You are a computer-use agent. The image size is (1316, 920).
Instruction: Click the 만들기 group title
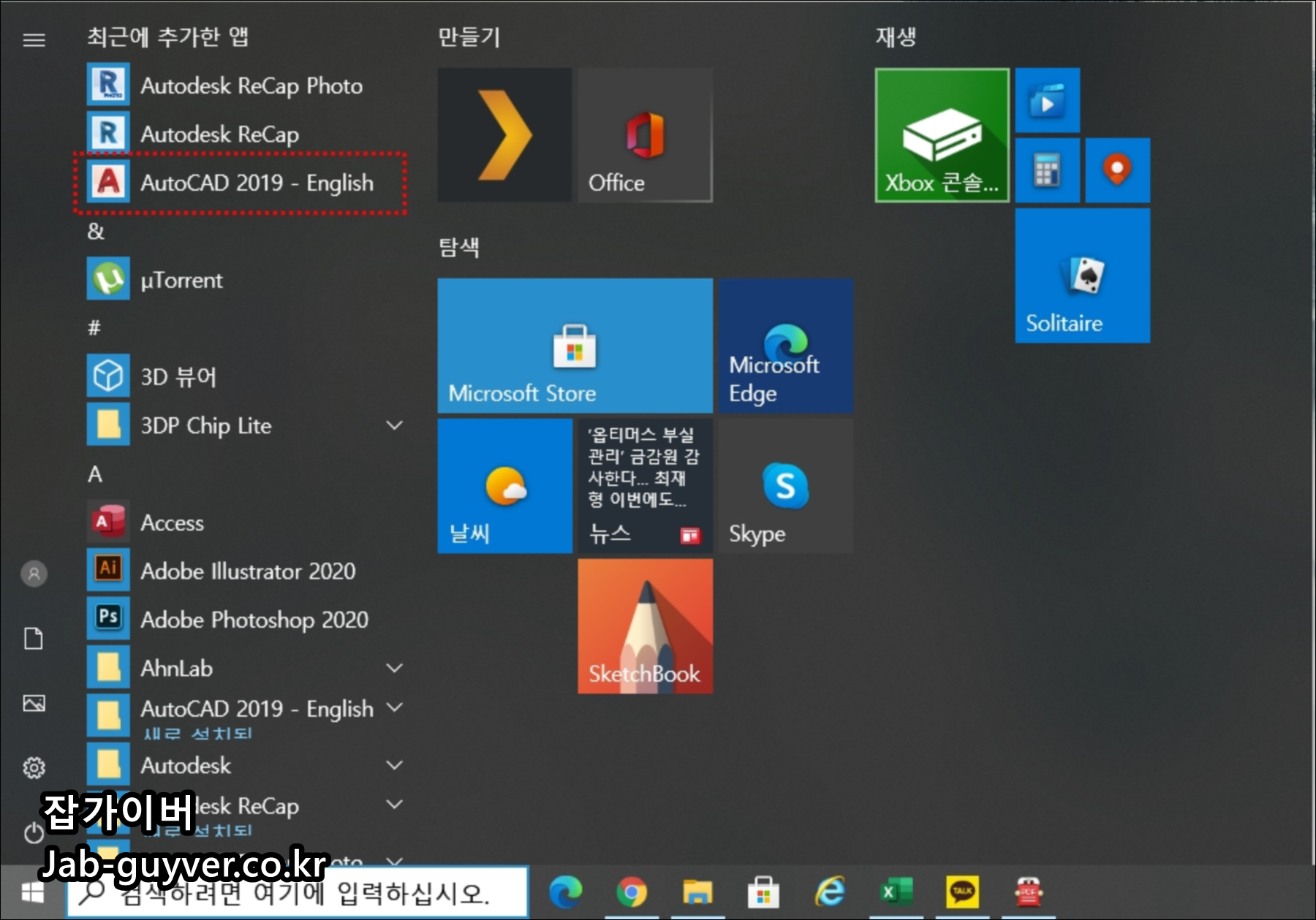click(x=469, y=37)
